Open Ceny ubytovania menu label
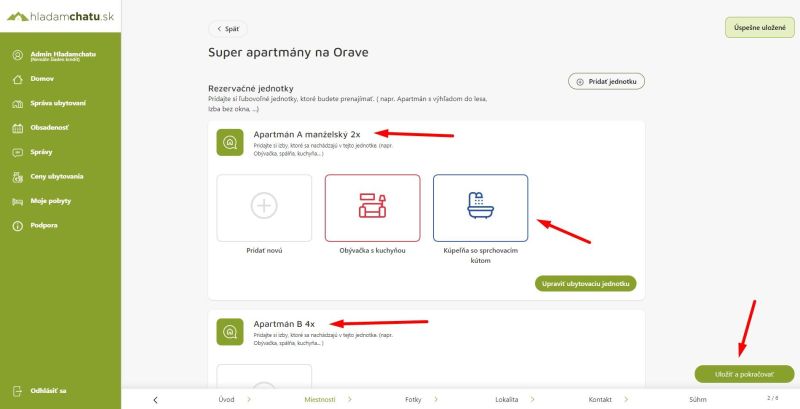 pyautogui.click(x=57, y=176)
